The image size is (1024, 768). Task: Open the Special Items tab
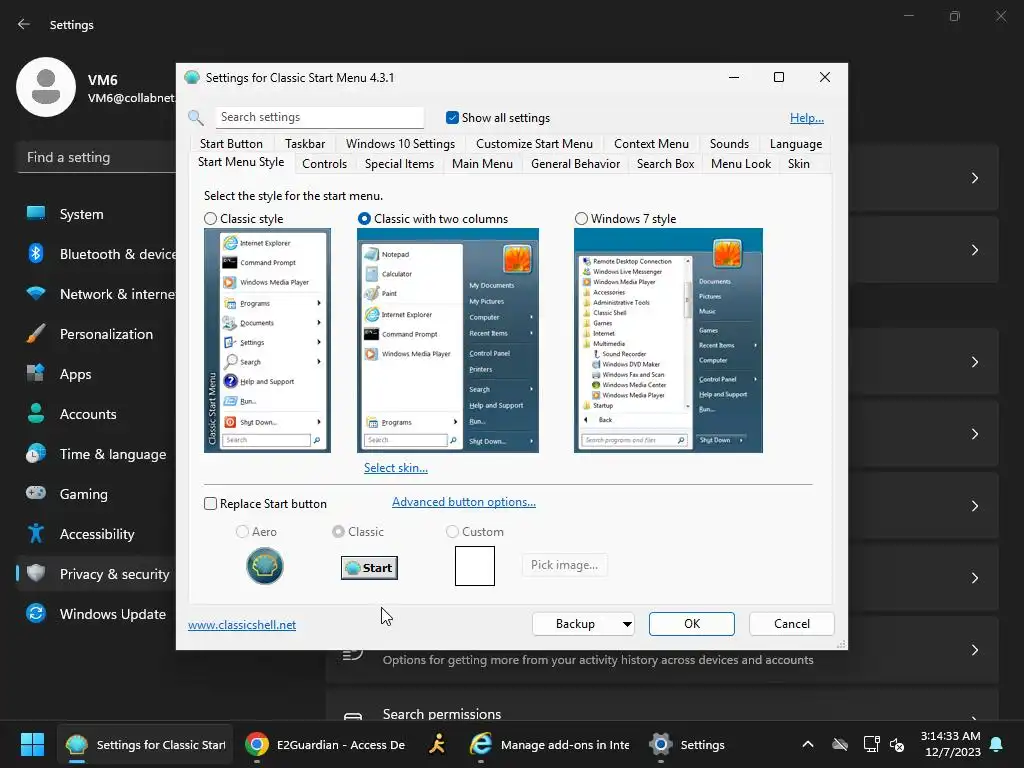pyautogui.click(x=399, y=164)
